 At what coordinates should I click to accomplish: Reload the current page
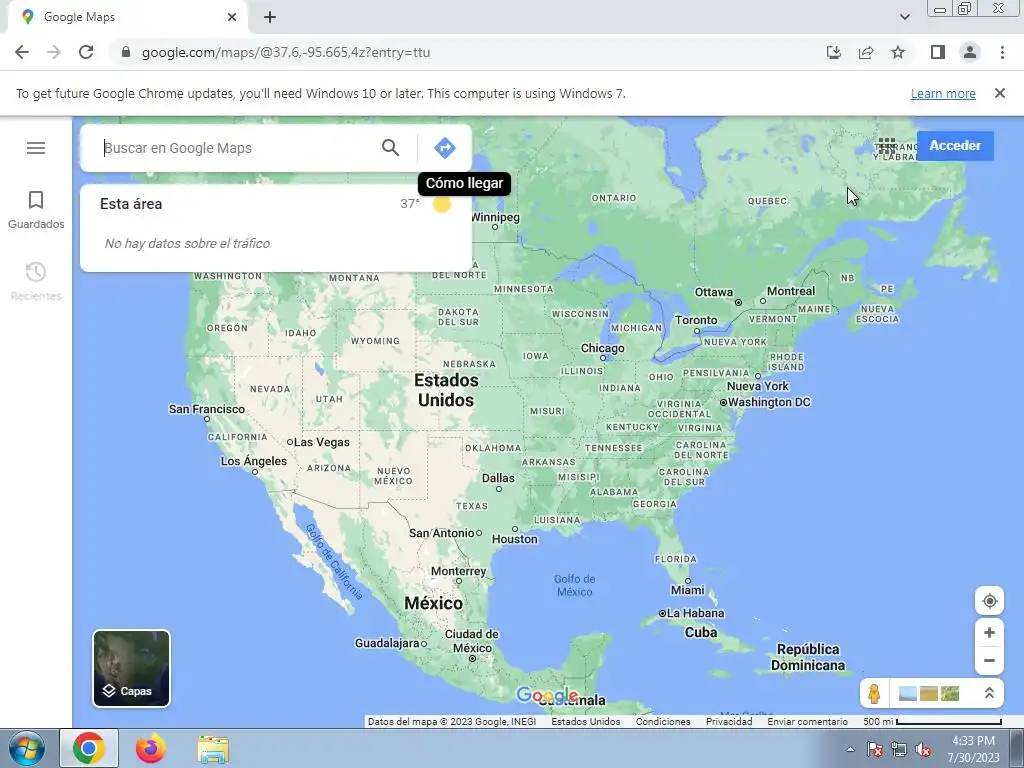tap(86, 52)
